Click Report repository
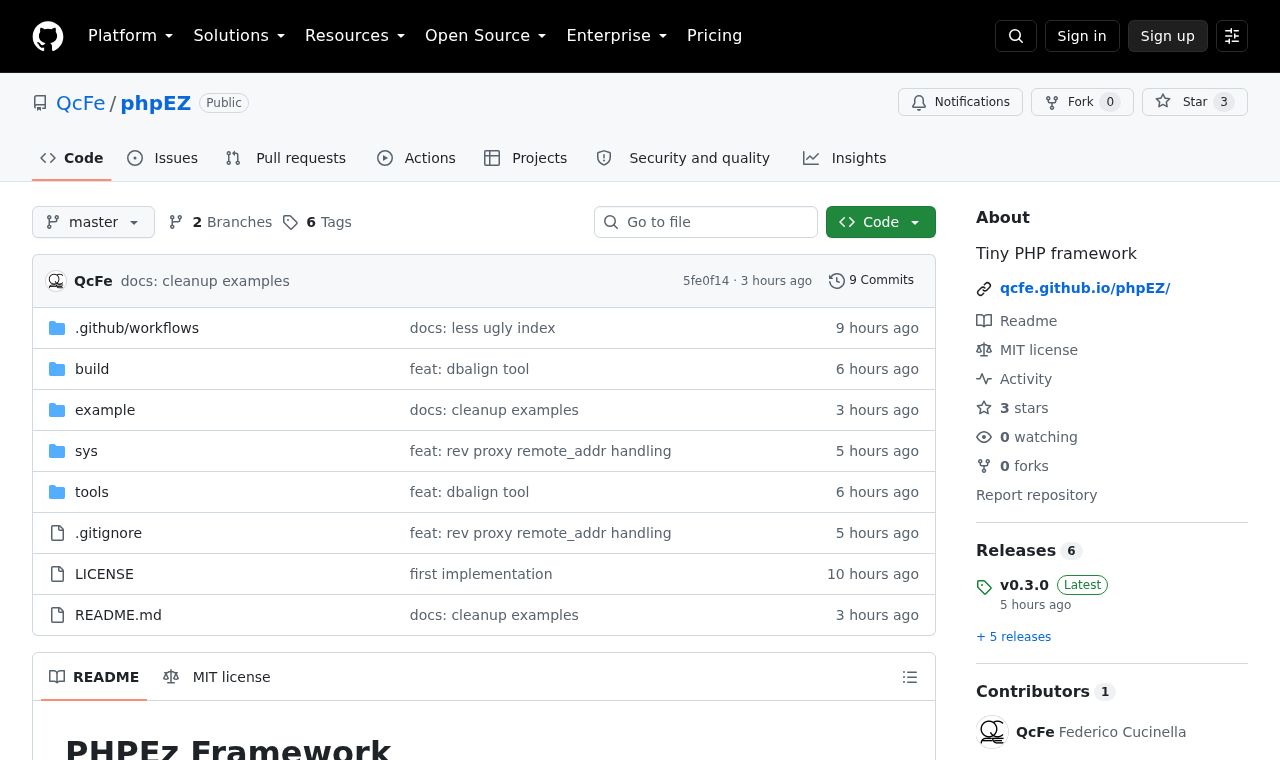 (1036, 495)
